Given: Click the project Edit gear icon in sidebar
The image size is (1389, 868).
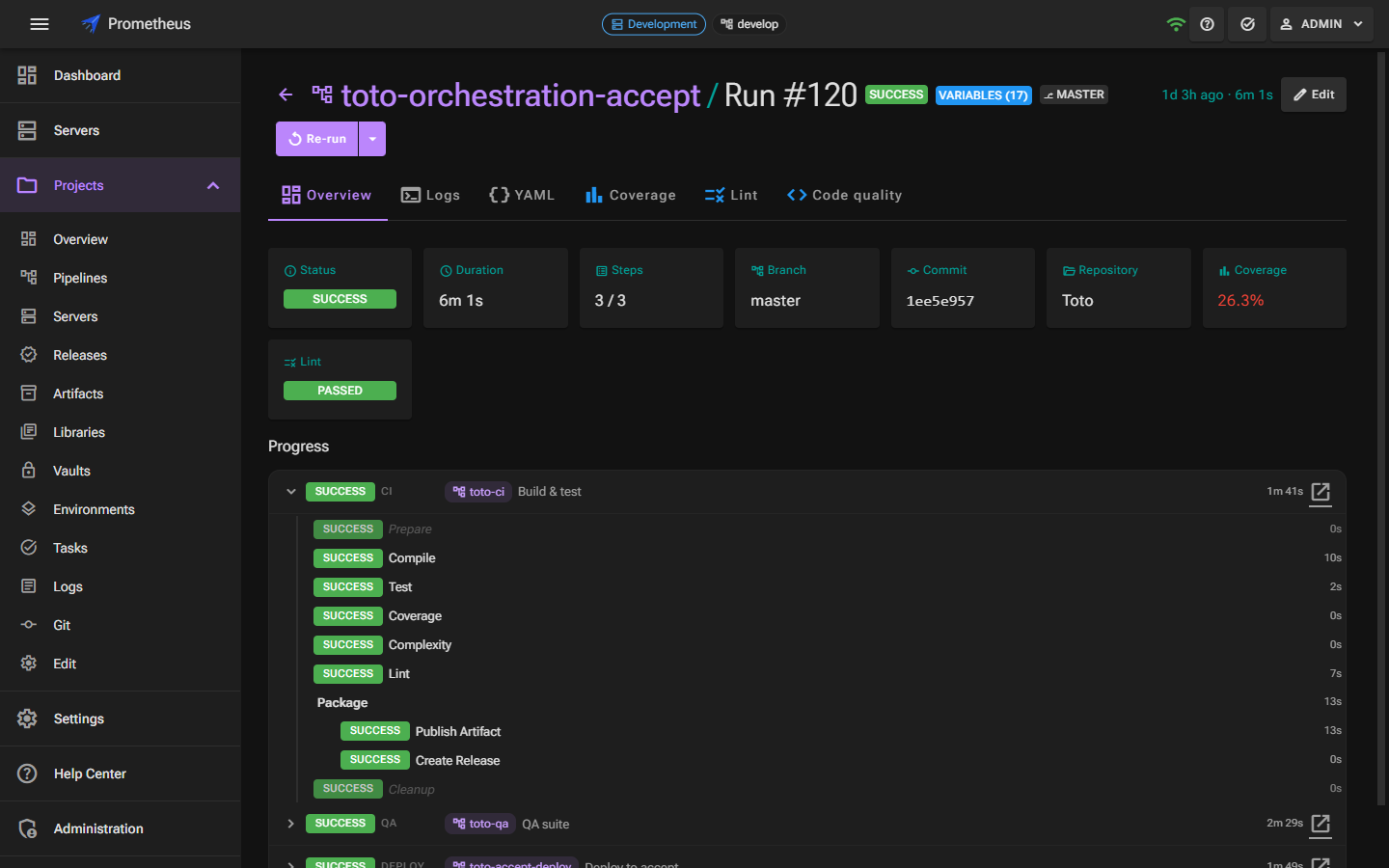Looking at the screenshot, I should tap(29, 664).
